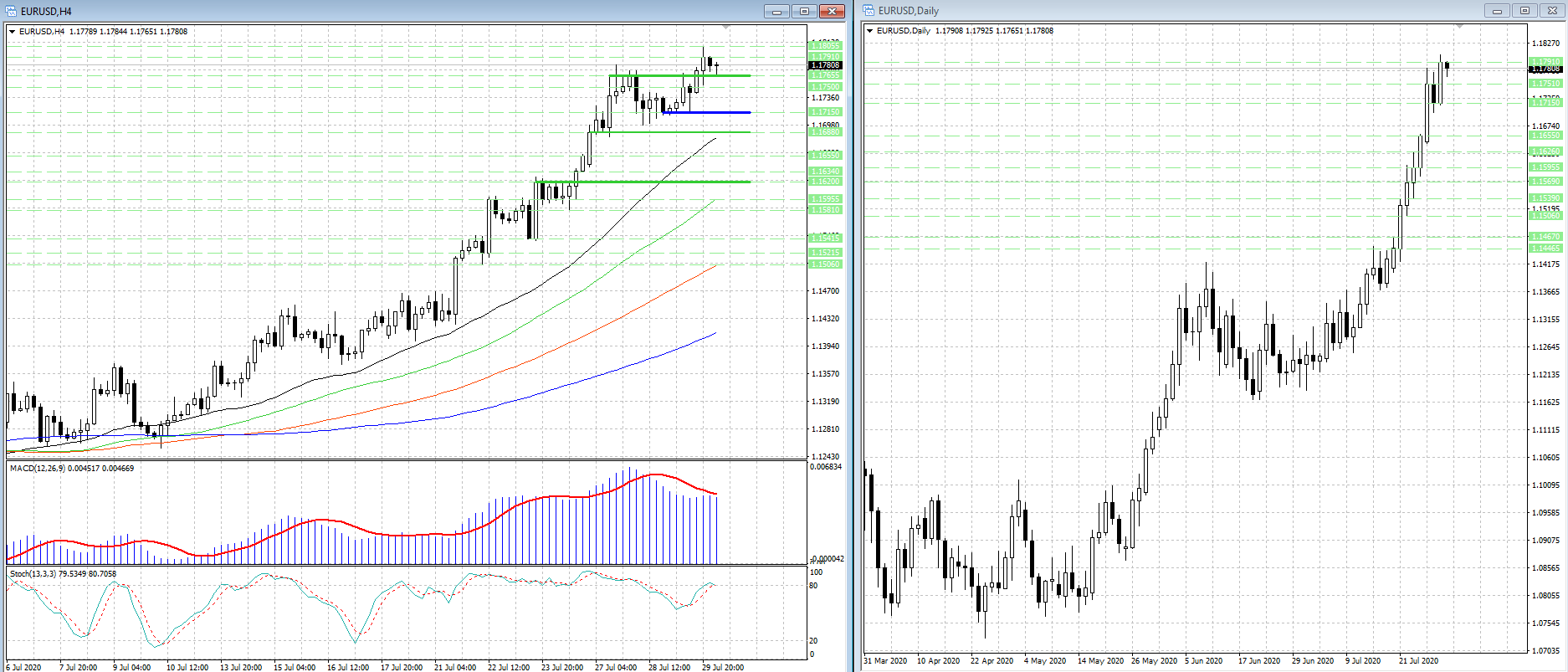Click the EURUSD,H4 window chart icon
The image size is (1568, 672).
(12, 11)
